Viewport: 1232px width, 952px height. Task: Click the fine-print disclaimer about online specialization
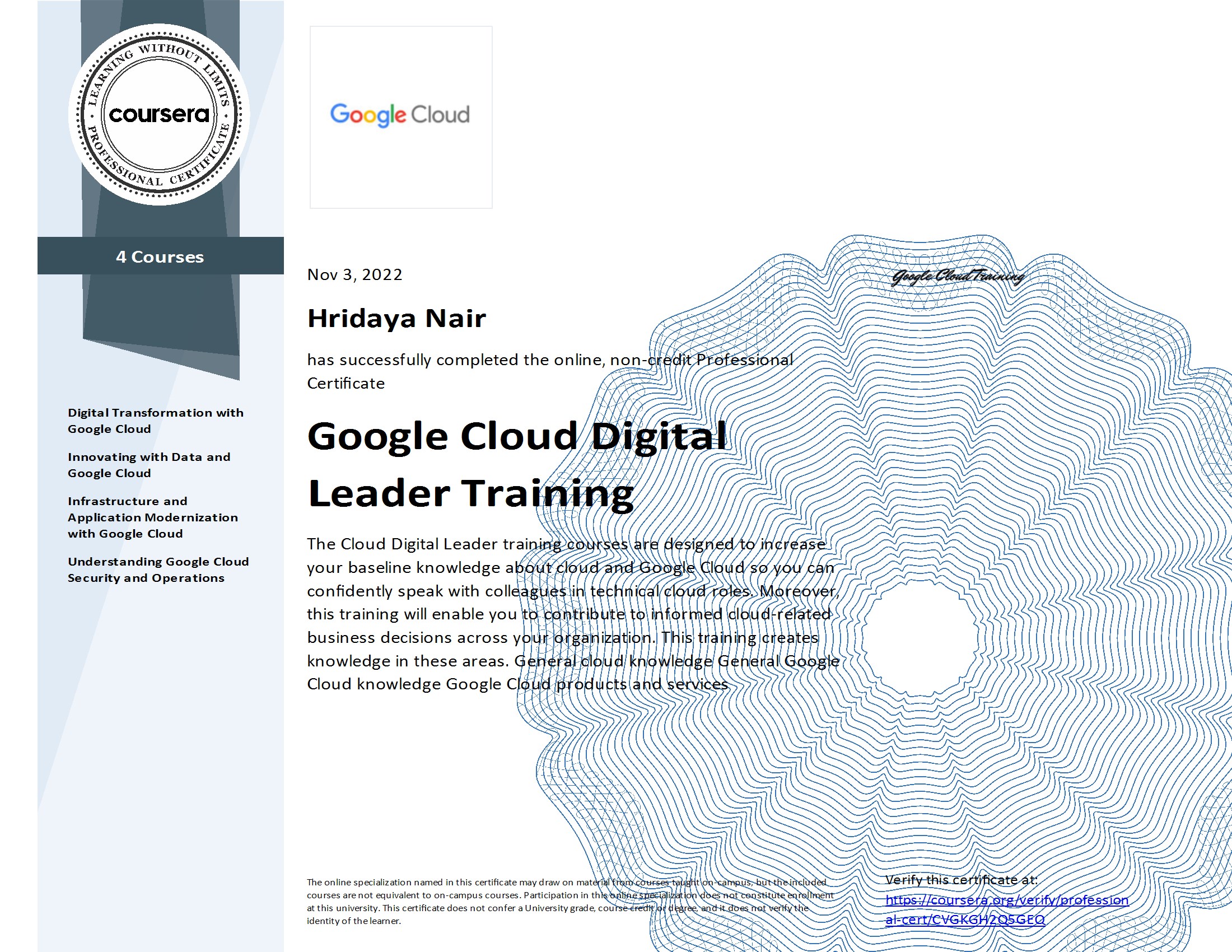pyautogui.click(x=570, y=901)
